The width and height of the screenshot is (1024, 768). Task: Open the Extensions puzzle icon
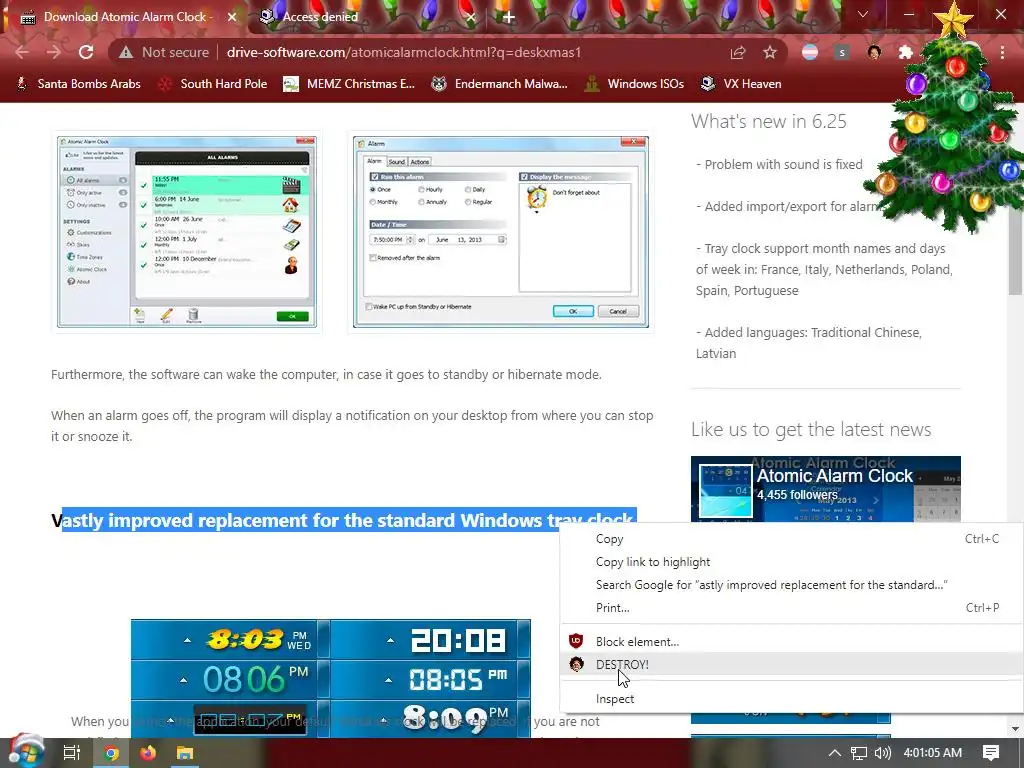[906, 52]
